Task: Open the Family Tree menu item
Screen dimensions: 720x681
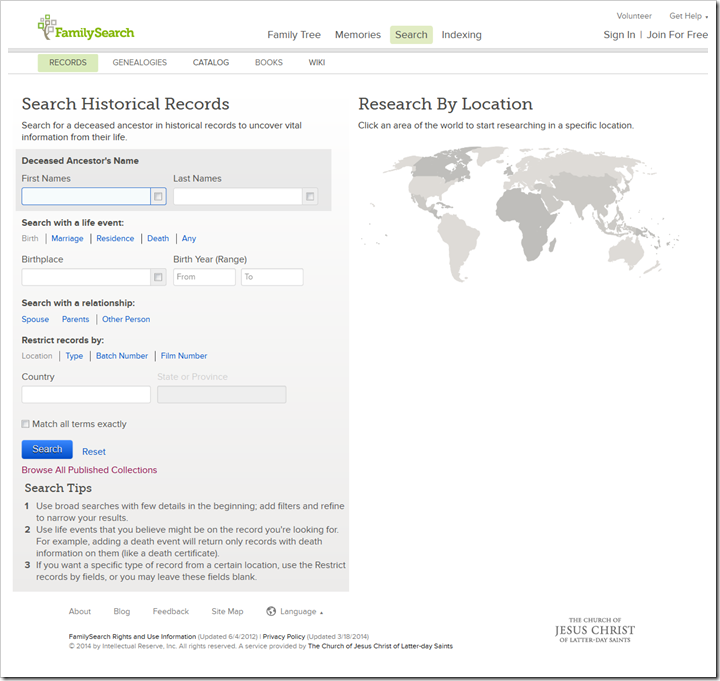Action: click(294, 35)
